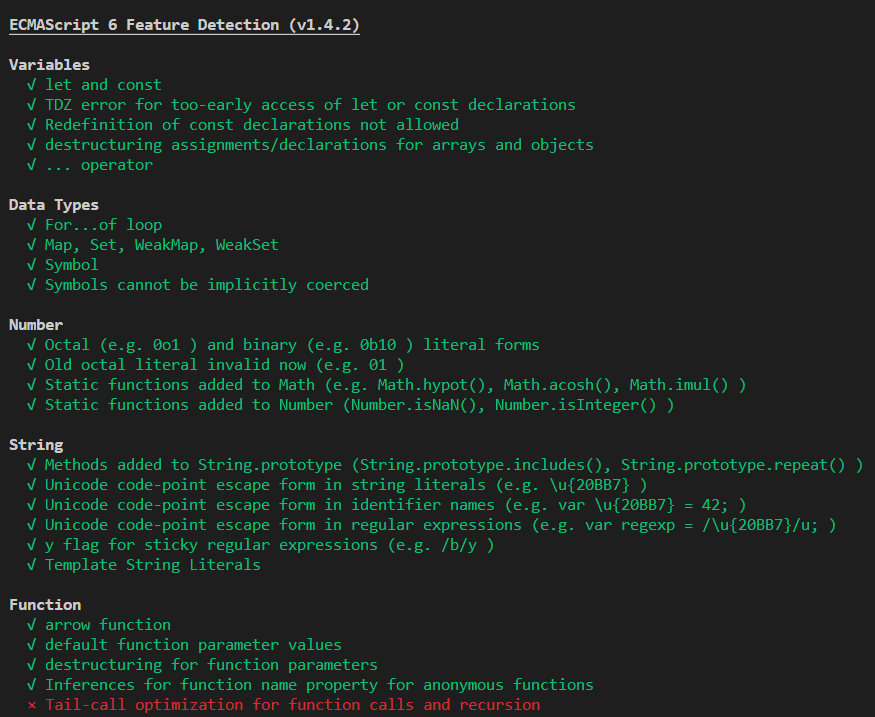Click the 'ECMAScript 6 Feature Detection' title

pyautogui.click(x=184, y=25)
